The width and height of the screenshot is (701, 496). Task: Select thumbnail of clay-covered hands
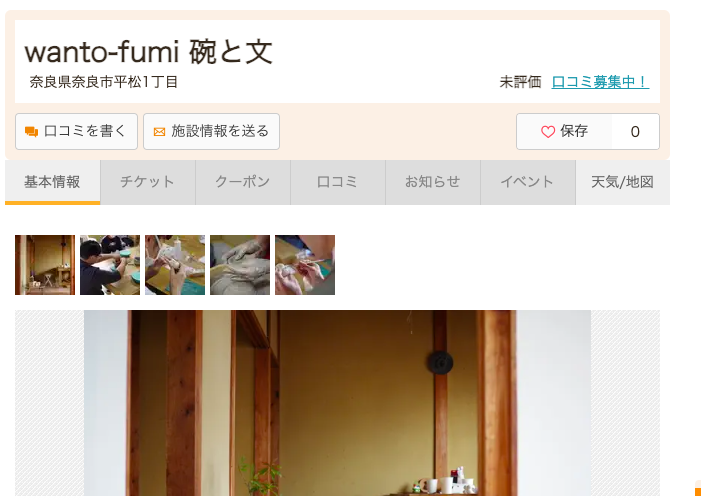240,265
